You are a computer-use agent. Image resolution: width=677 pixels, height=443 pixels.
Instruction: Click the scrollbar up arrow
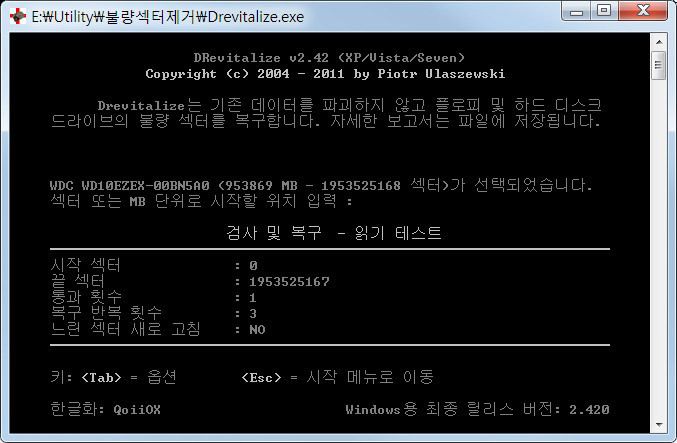658,42
